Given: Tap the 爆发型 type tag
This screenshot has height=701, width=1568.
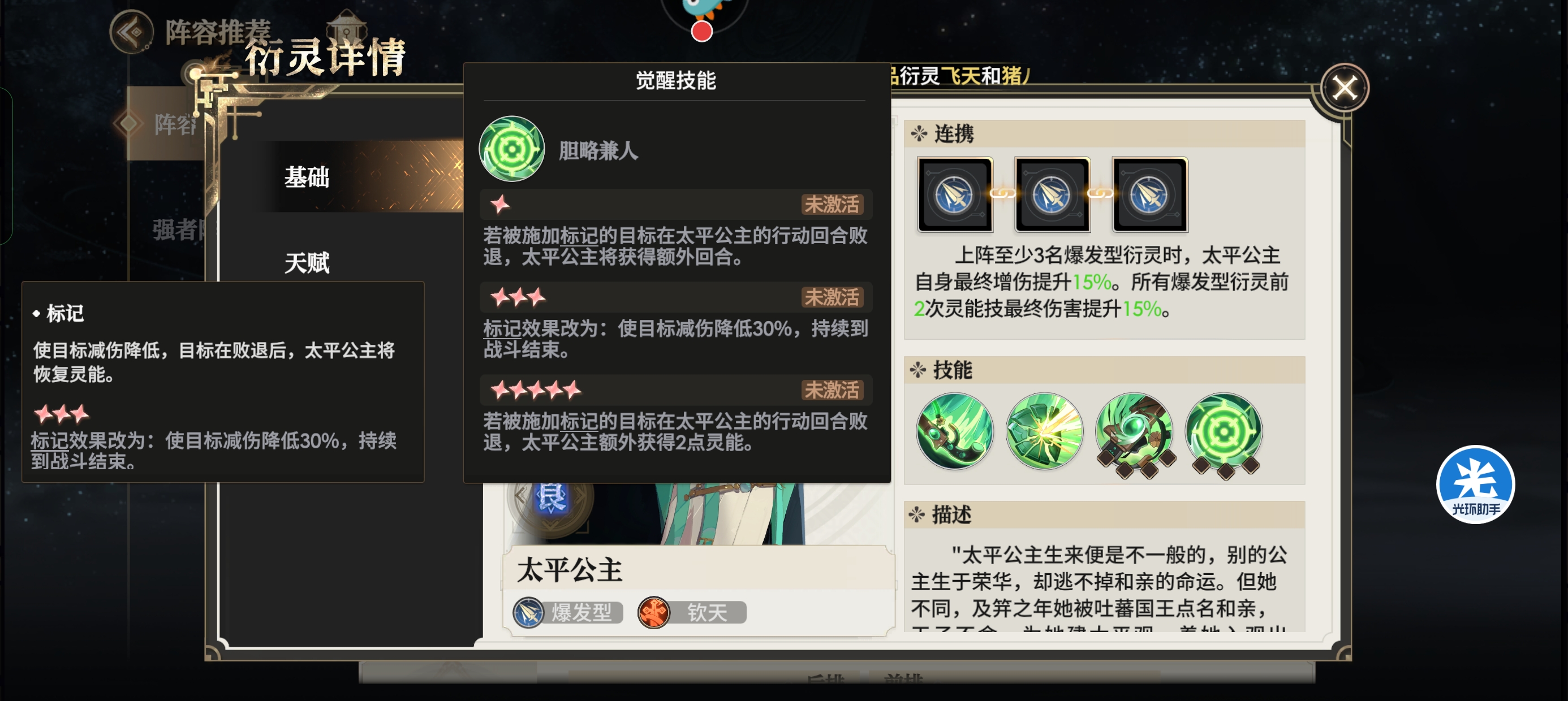Looking at the screenshot, I should click(x=568, y=612).
